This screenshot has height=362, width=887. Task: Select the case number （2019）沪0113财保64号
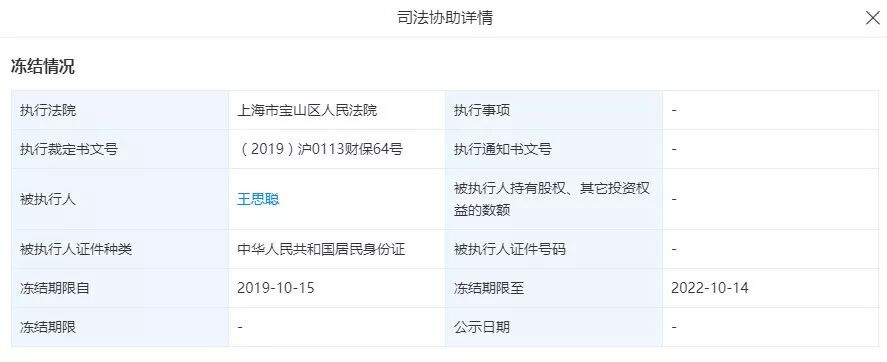tap(320, 149)
